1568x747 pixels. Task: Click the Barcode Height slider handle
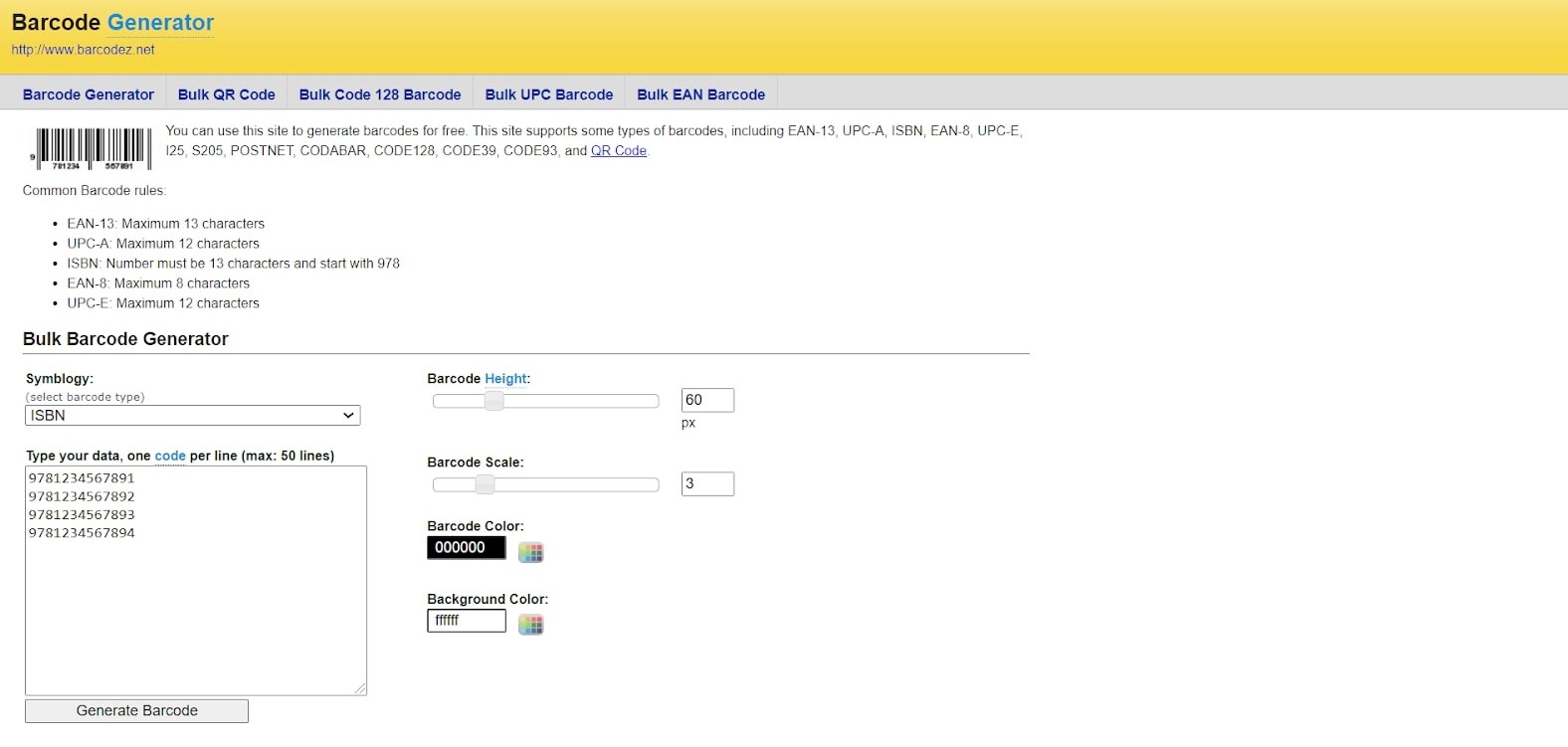tap(493, 401)
